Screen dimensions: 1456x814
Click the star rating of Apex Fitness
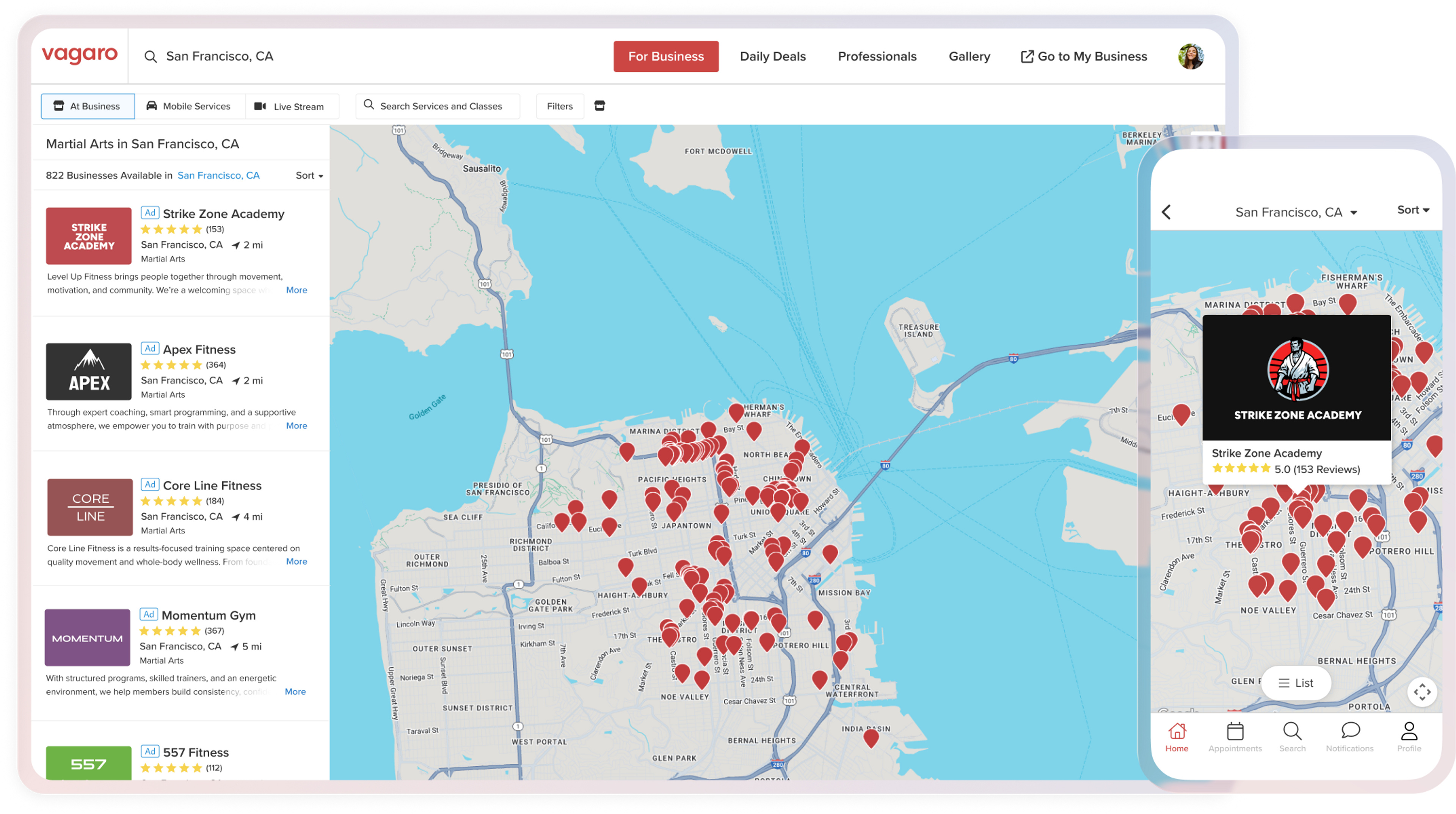point(171,365)
